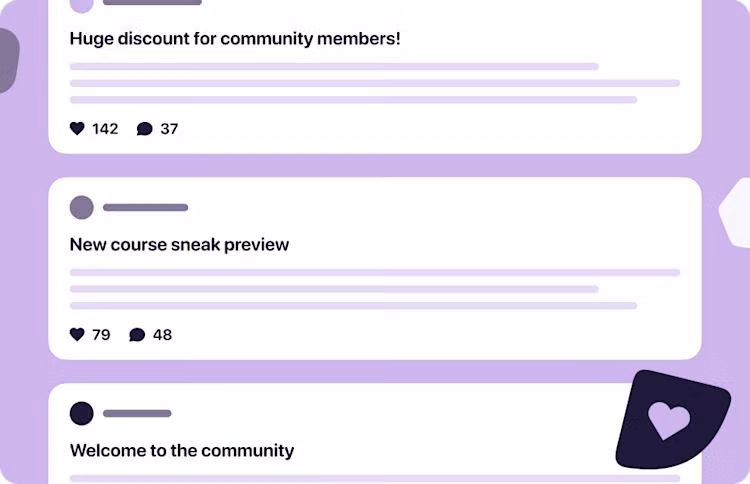Like the New course sneak preview post
The width and height of the screenshot is (750, 484).
[78, 335]
